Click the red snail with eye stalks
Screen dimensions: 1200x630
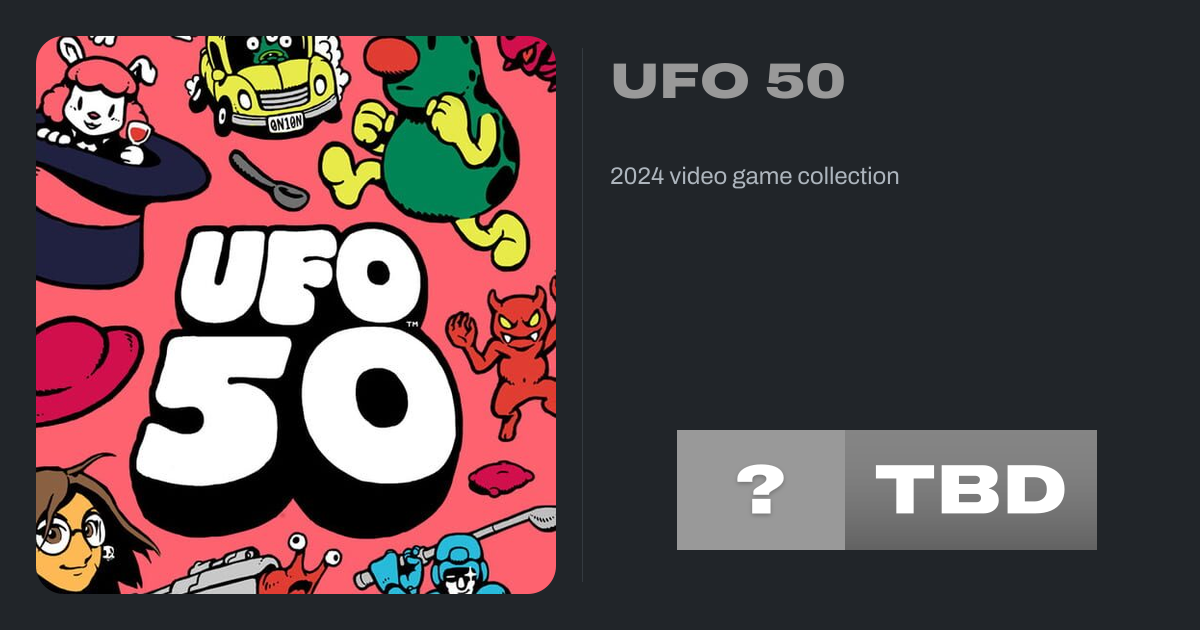298,568
